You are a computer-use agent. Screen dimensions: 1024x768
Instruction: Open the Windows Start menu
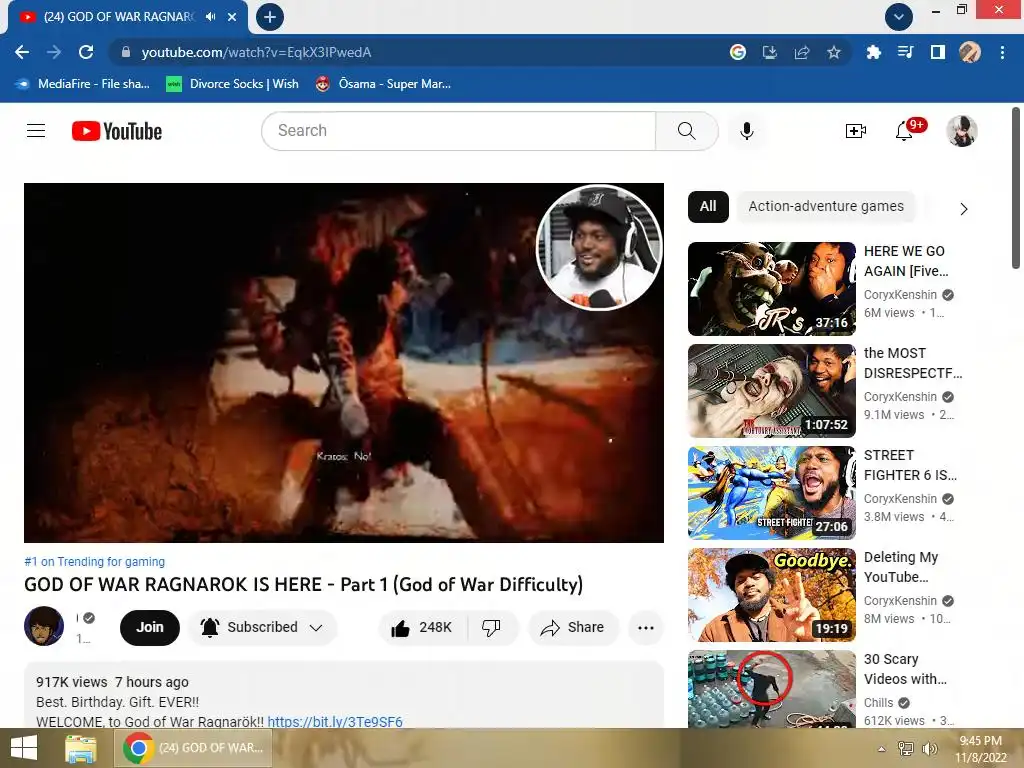click(24, 748)
